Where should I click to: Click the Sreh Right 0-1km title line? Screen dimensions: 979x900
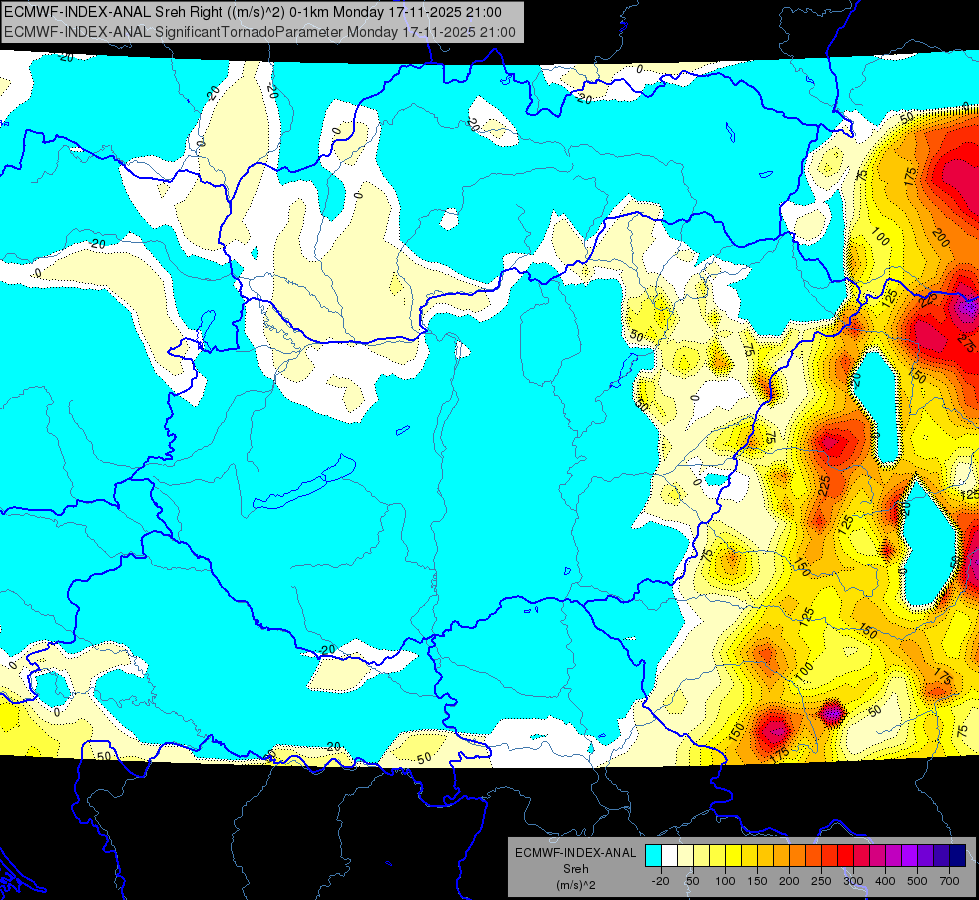[253, 12]
